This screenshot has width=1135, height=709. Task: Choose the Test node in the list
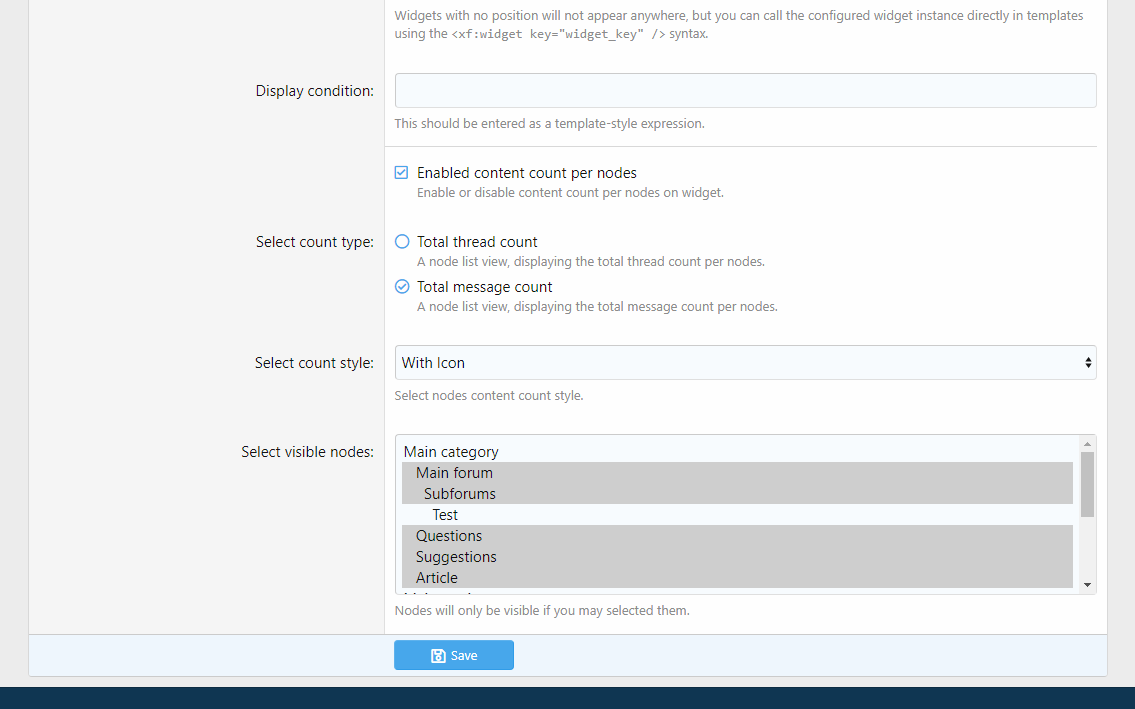pyautogui.click(x=445, y=515)
